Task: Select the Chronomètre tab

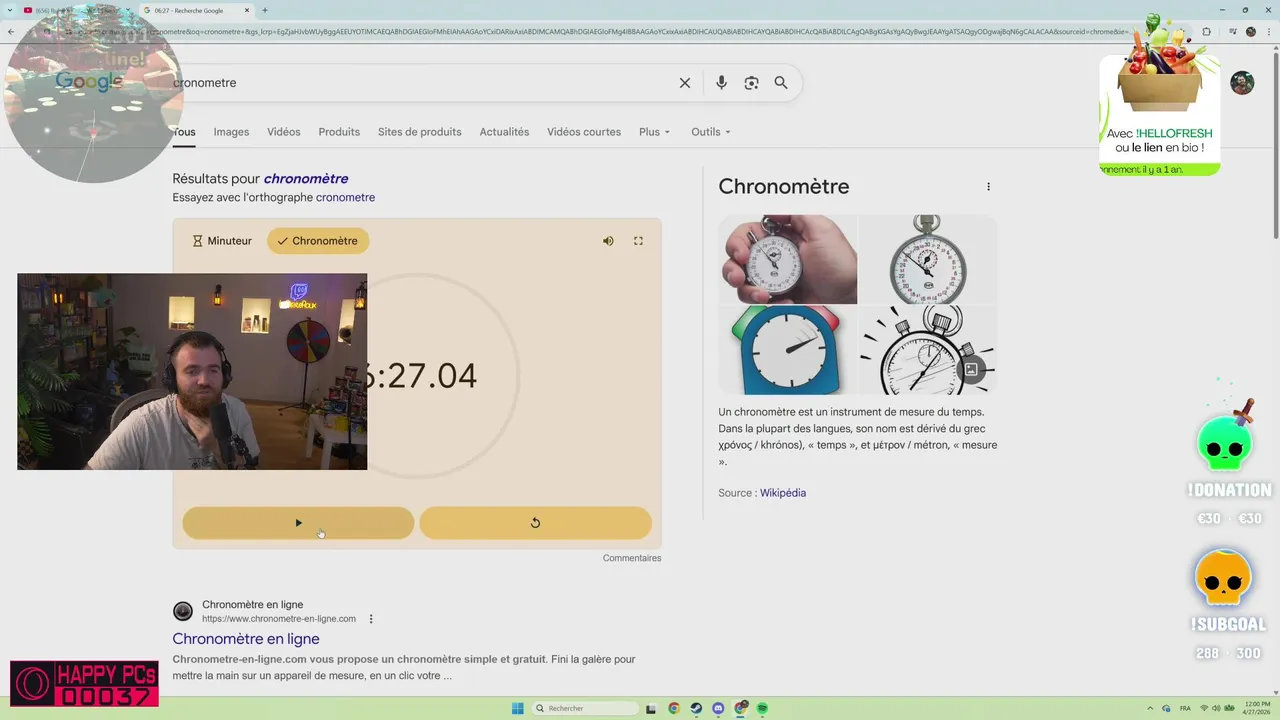Action: click(x=318, y=241)
